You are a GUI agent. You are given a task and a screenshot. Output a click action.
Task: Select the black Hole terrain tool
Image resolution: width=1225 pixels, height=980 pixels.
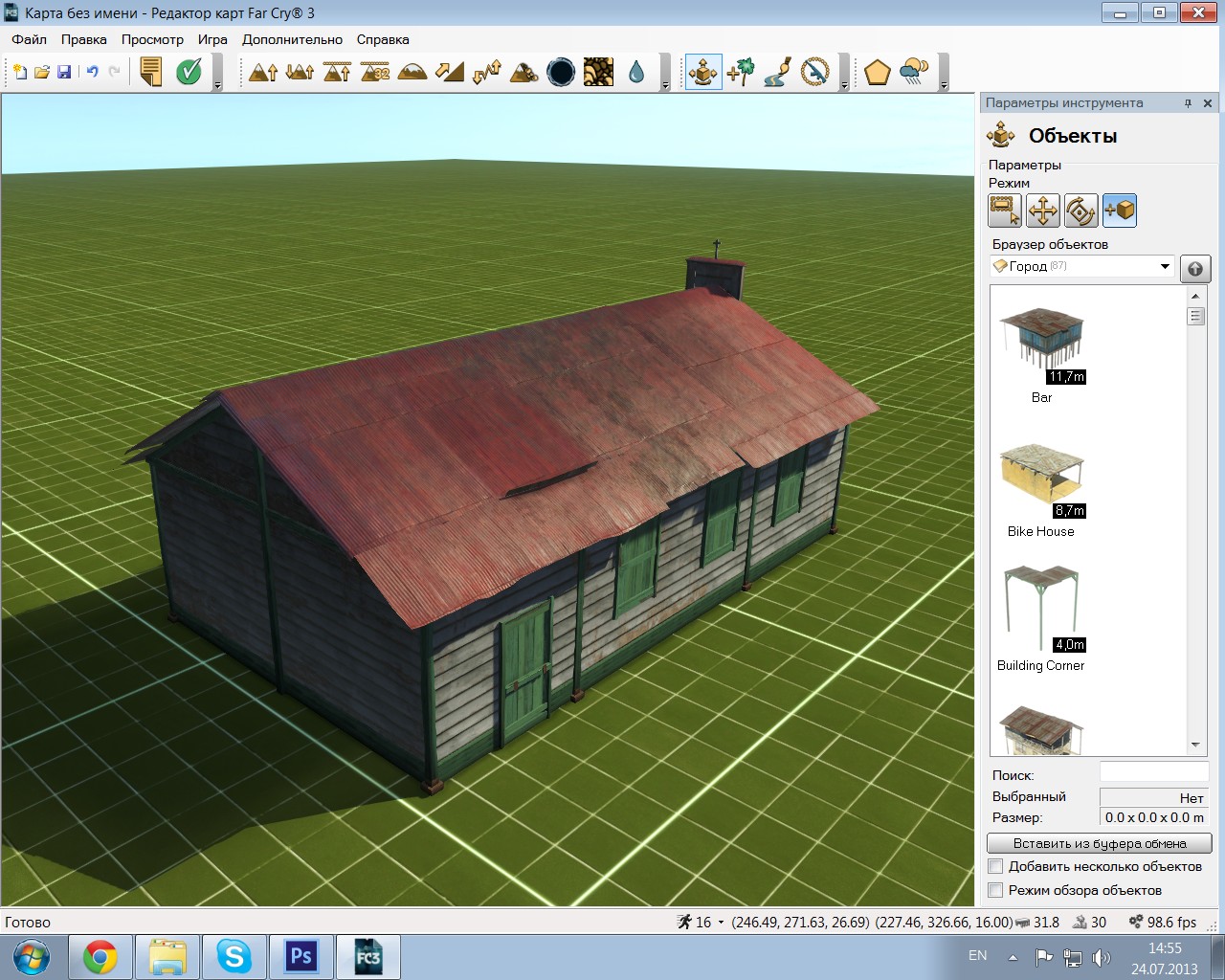562,72
